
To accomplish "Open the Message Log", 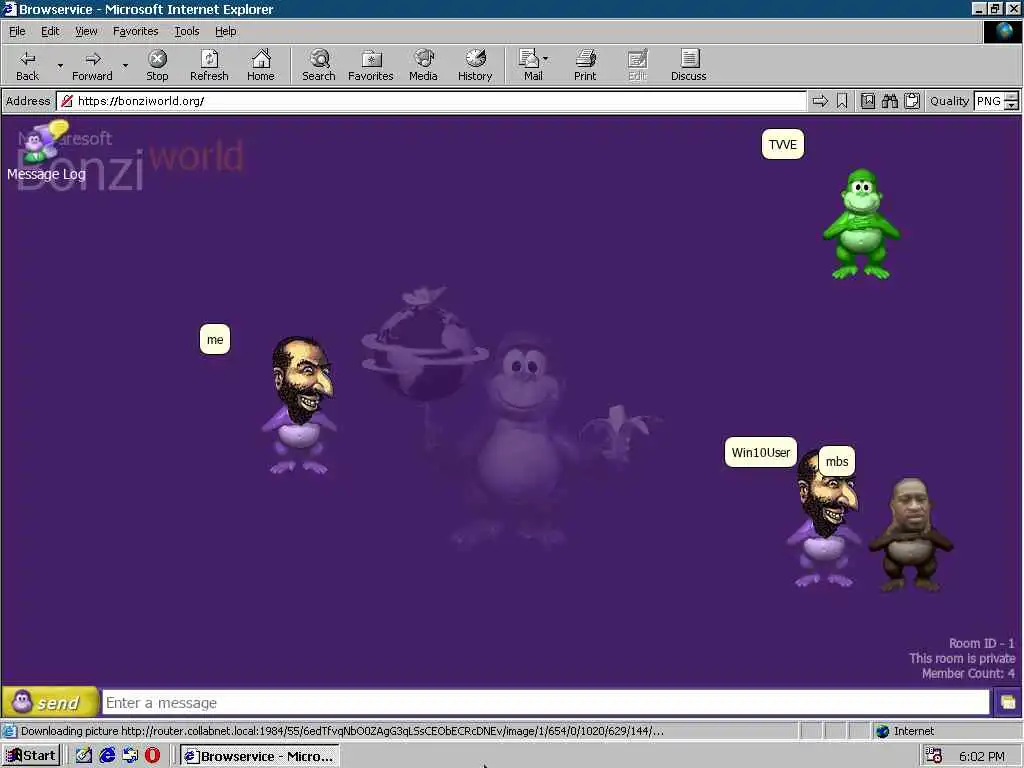I will tap(46, 151).
